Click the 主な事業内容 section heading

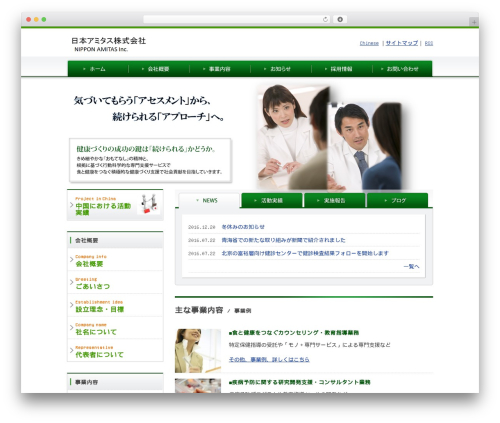(x=199, y=310)
